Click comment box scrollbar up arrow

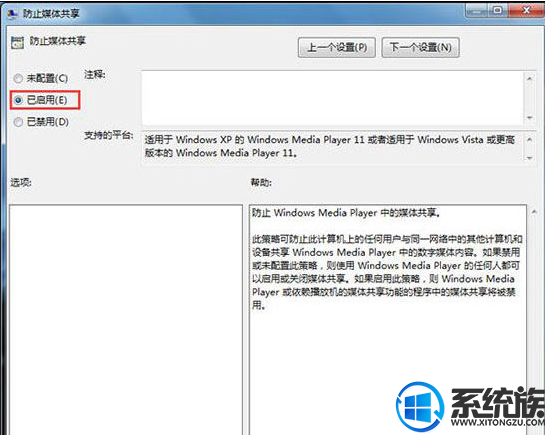click(x=529, y=79)
